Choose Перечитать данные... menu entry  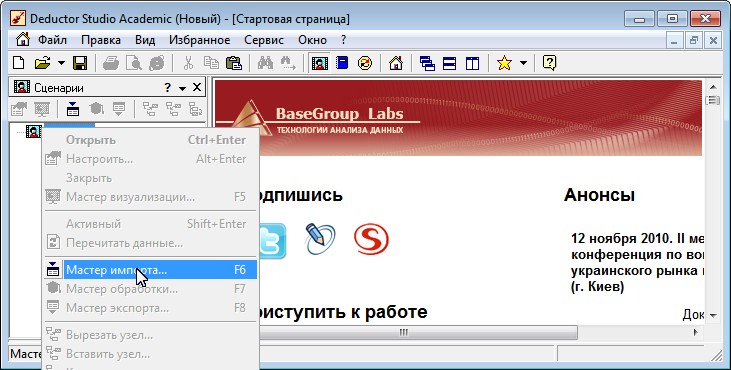(x=151, y=243)
